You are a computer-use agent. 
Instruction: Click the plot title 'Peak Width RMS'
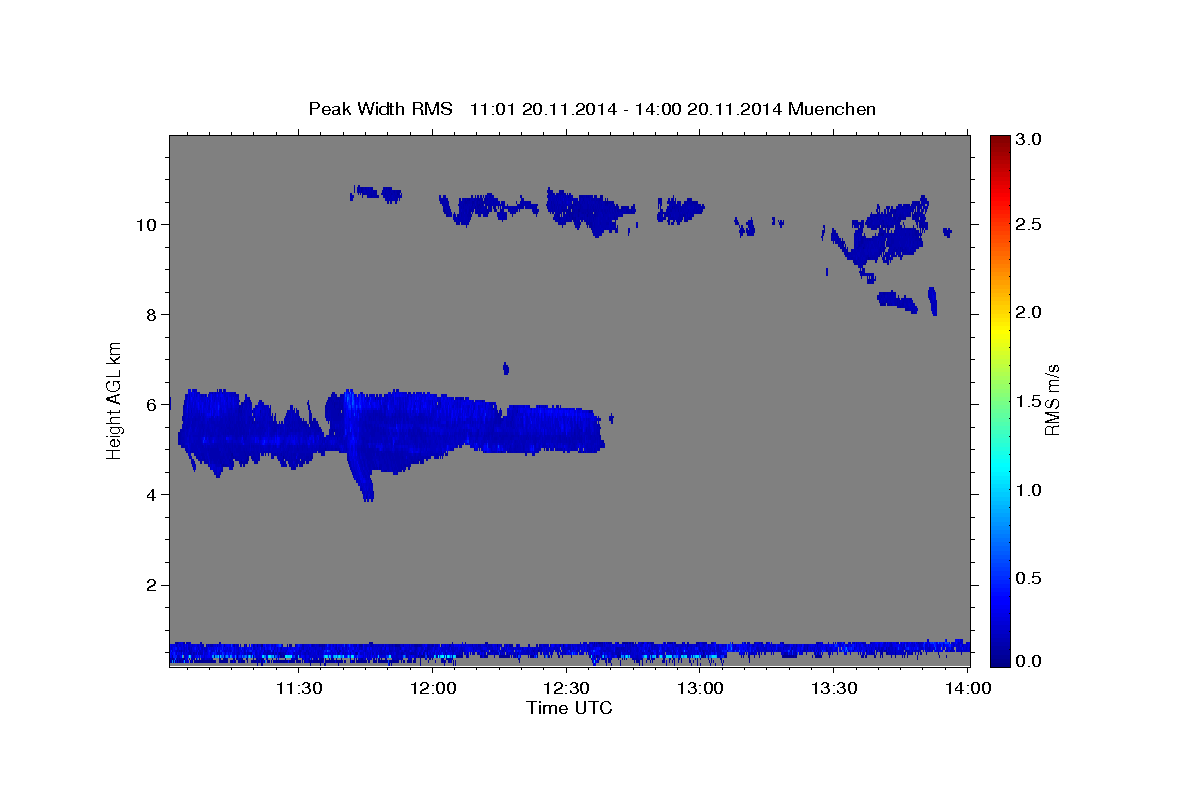click(380, 109)
